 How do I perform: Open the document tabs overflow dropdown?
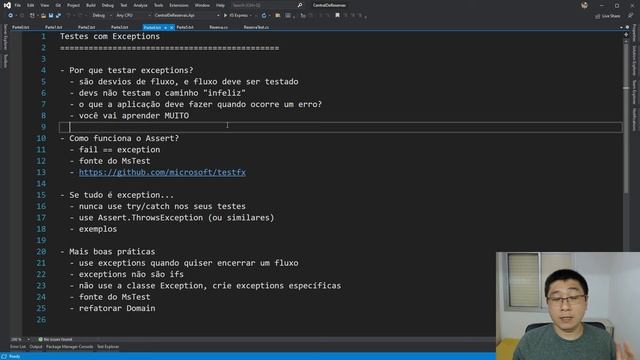[x=621, y=27]
